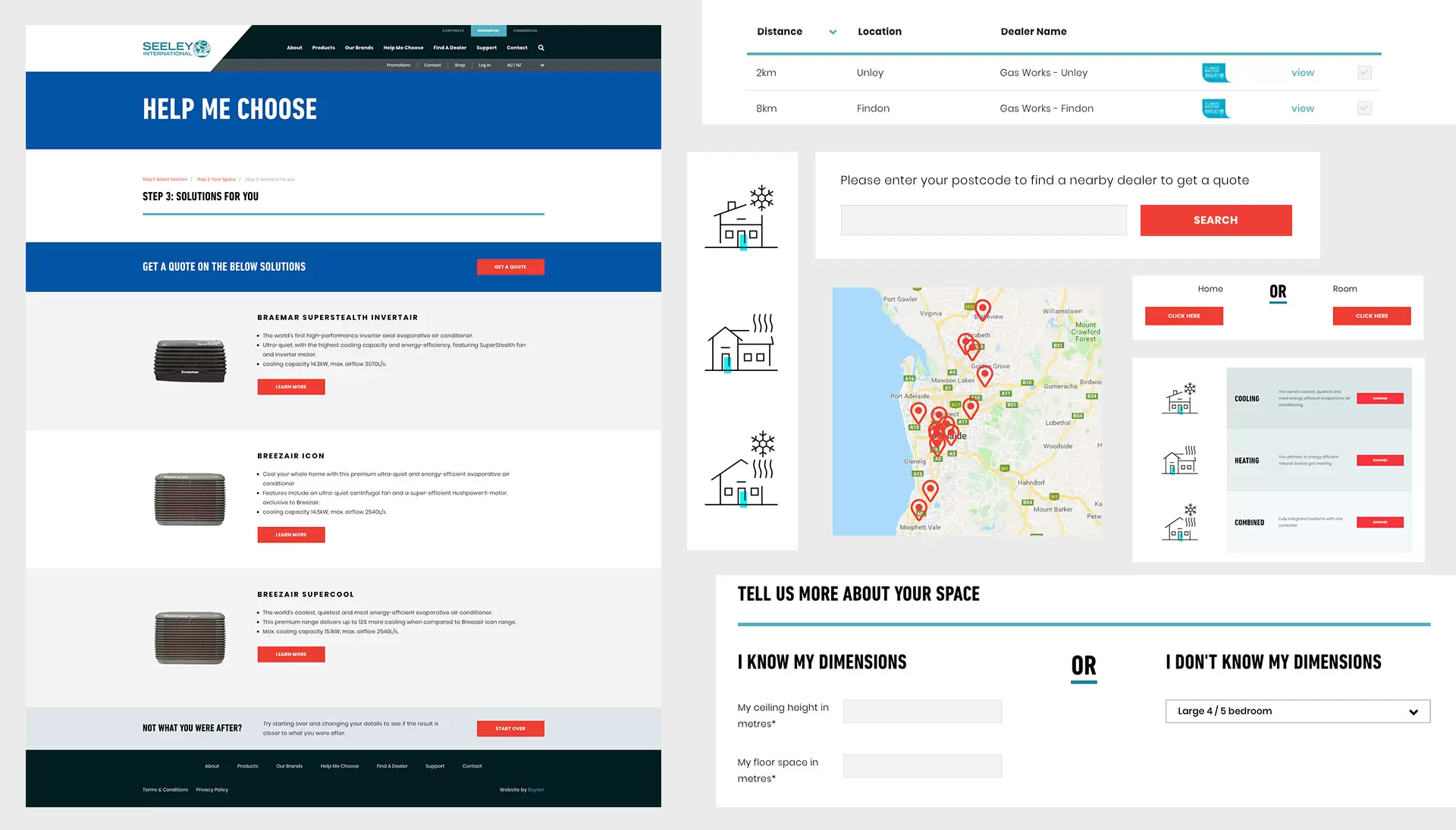Switch to the Commercial site tab
This screenshot has width=1456, height=830.
pos(525,30)
